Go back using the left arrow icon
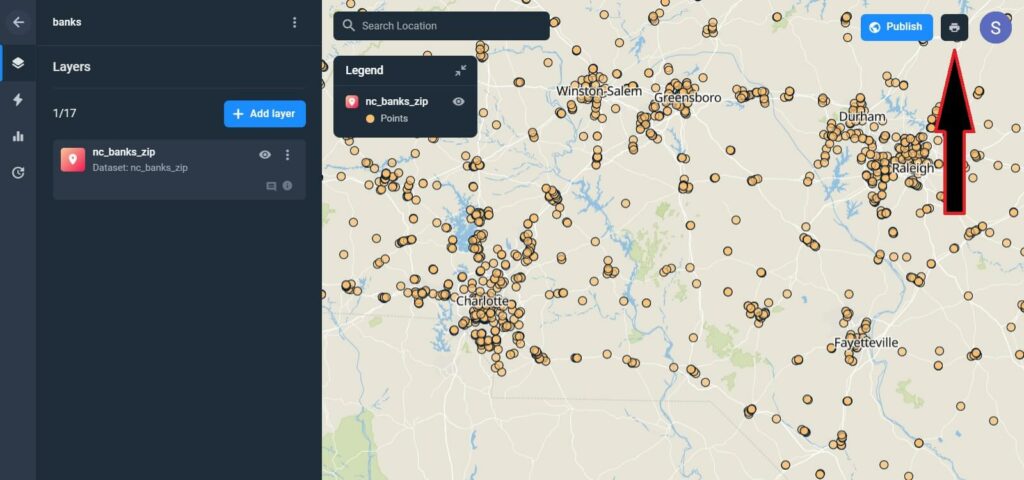The width and height of the screenshot is (1024, 480). (x=18, y=22)
